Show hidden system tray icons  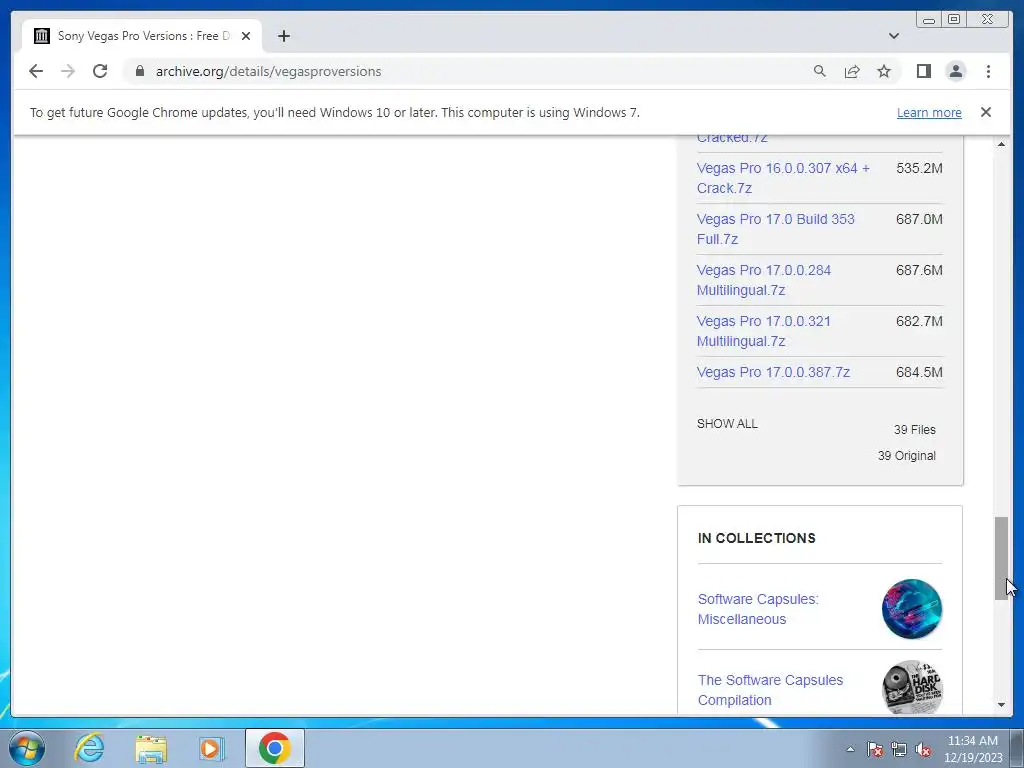tap(850, 750)
